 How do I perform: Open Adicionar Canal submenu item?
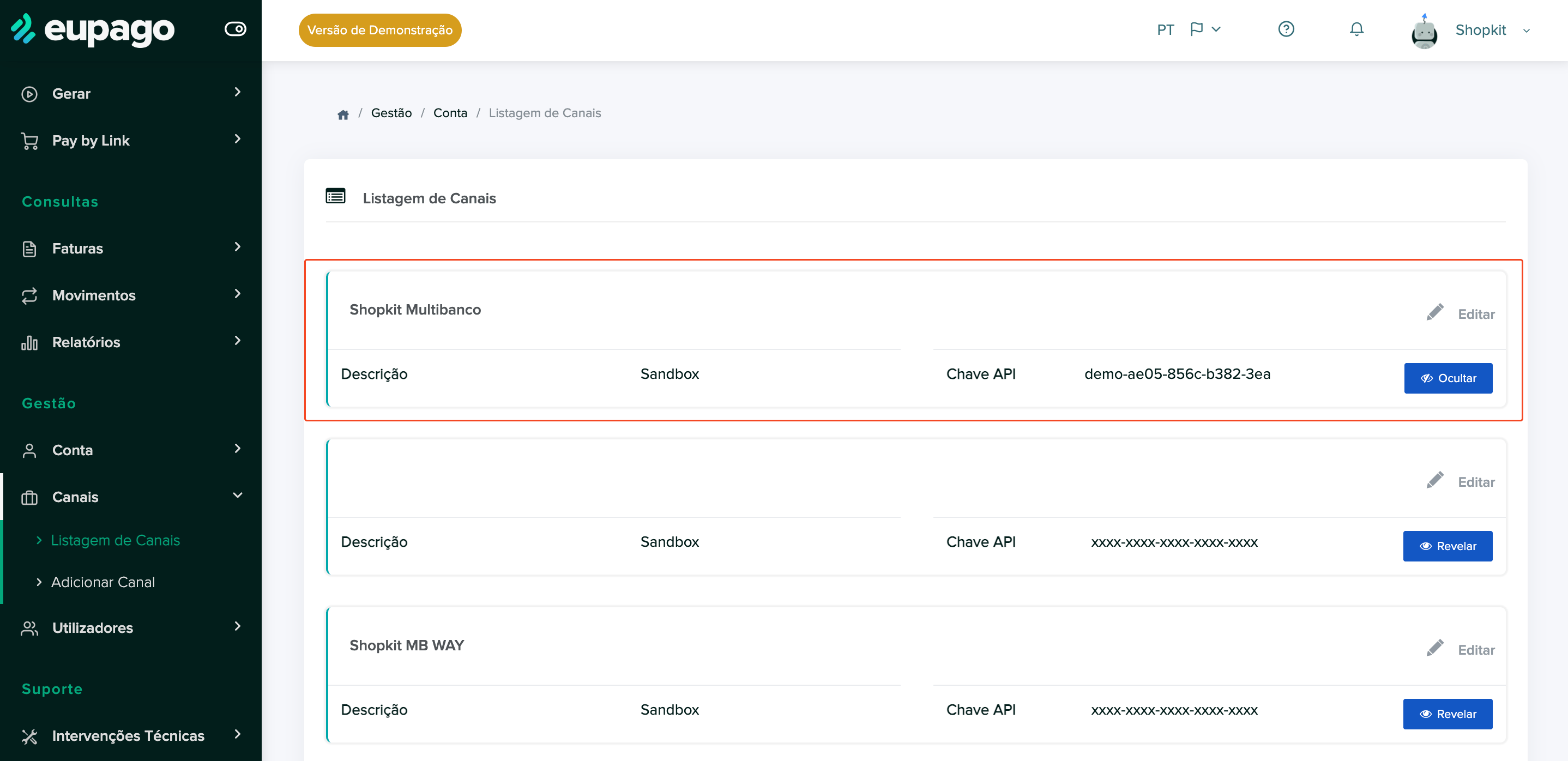click(103, 582)
